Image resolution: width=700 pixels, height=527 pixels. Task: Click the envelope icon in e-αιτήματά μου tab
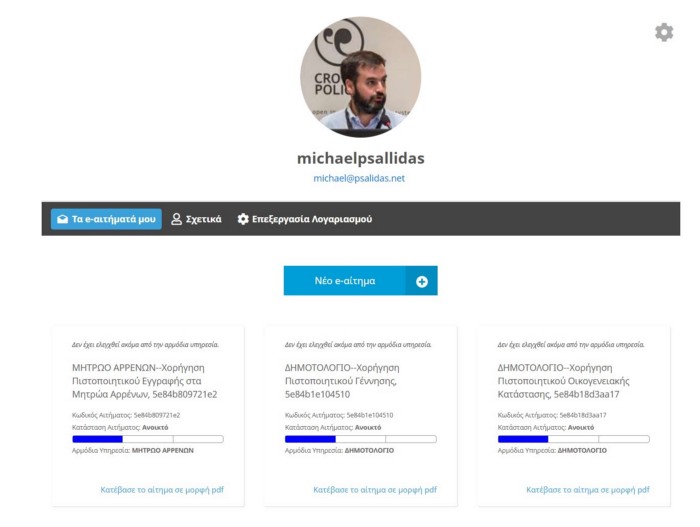click(63, 219)
